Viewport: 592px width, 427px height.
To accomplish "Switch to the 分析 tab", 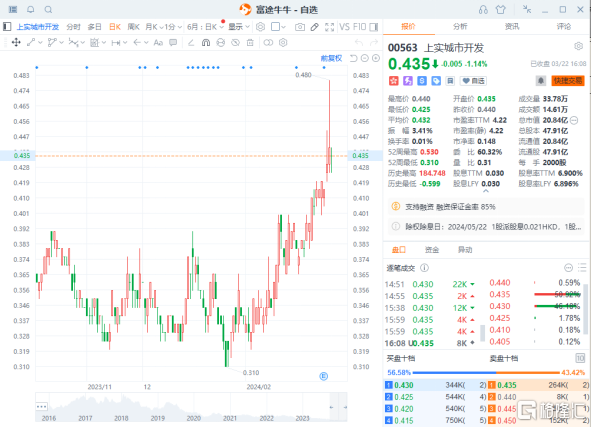I will click(x=460, y=26).
